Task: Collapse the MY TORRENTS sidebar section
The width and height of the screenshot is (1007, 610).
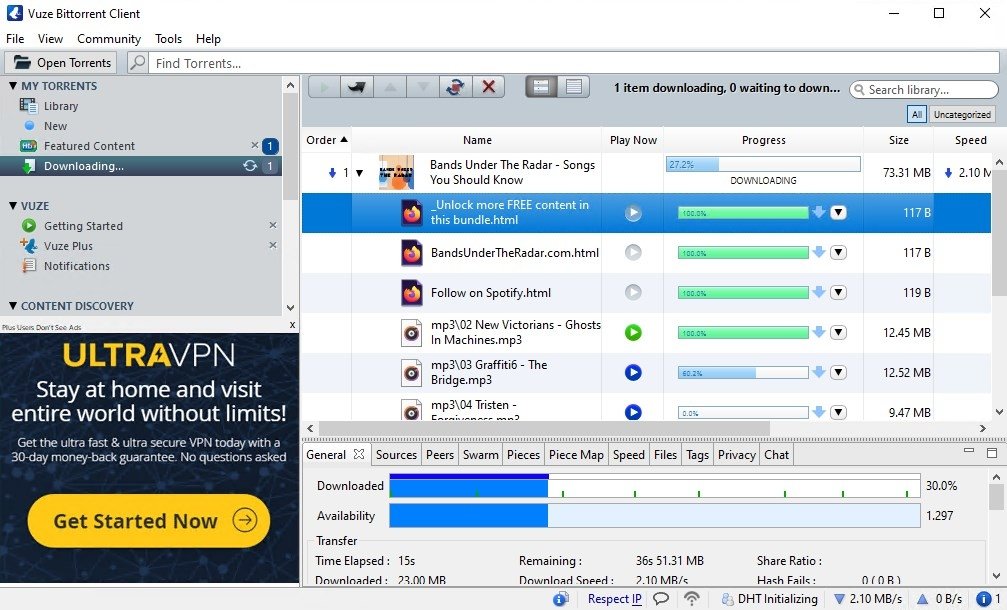Action: point(13,86)
